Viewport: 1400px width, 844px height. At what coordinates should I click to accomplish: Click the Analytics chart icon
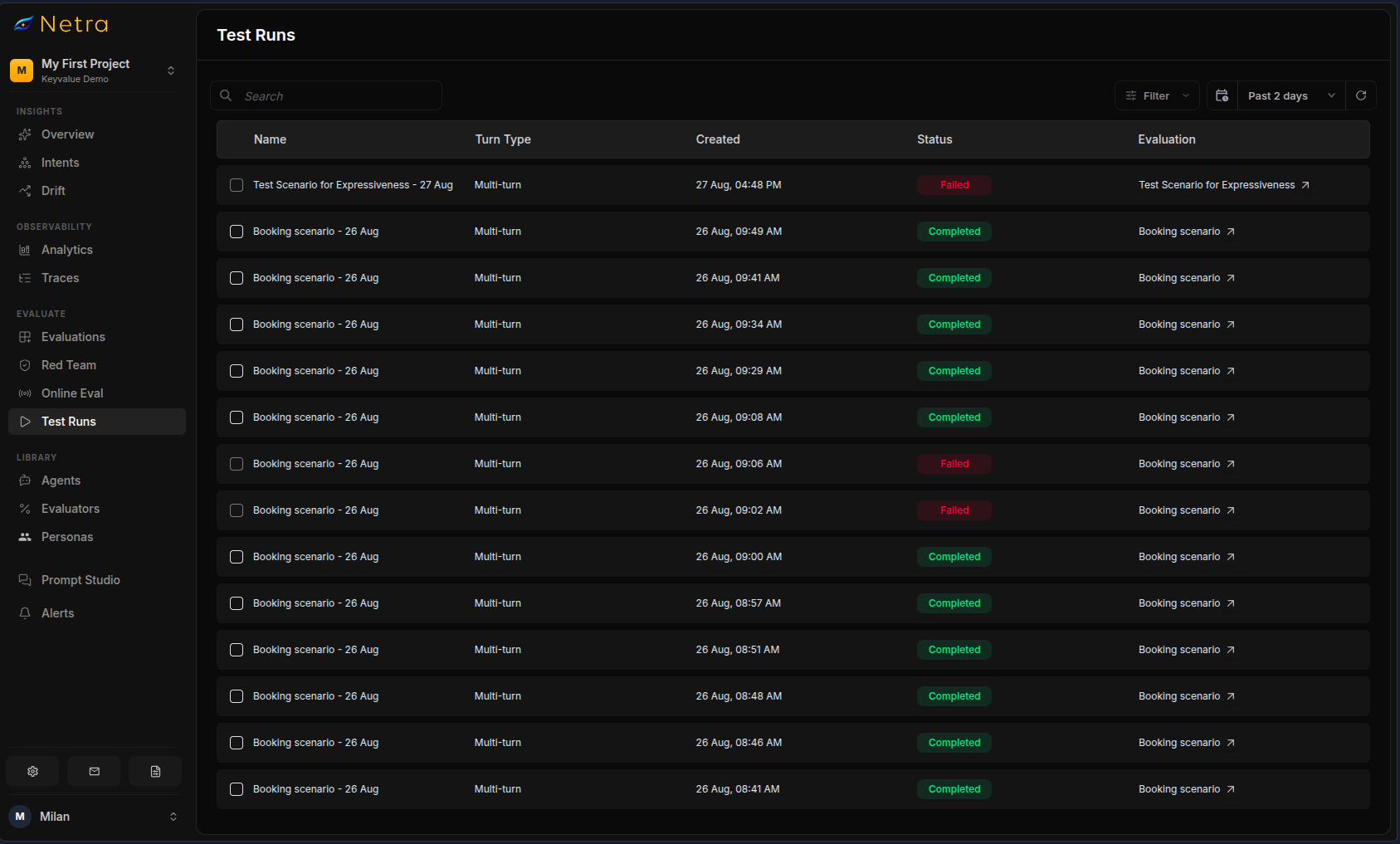pos(25,250)
